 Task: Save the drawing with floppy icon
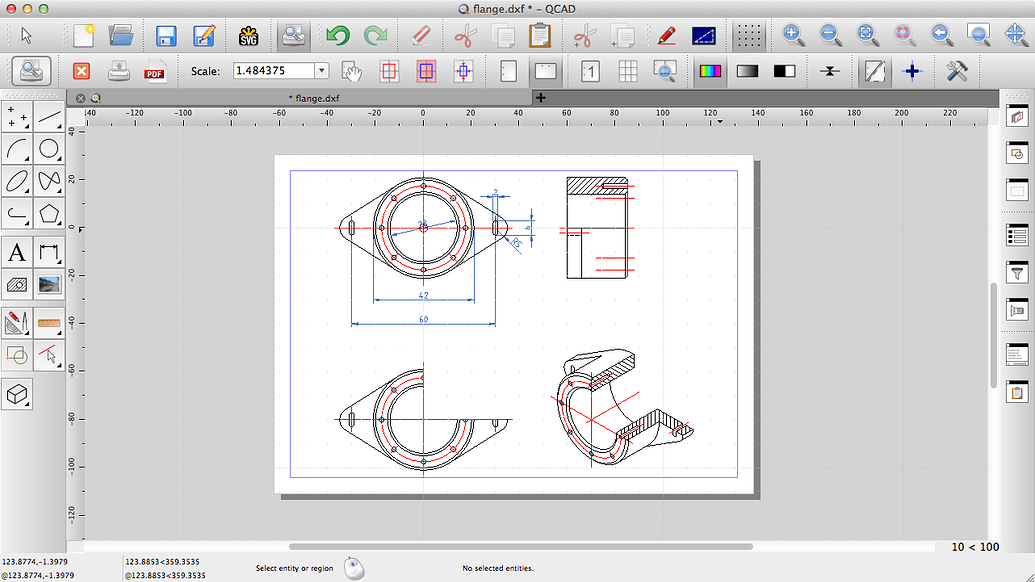pos(166,35)
